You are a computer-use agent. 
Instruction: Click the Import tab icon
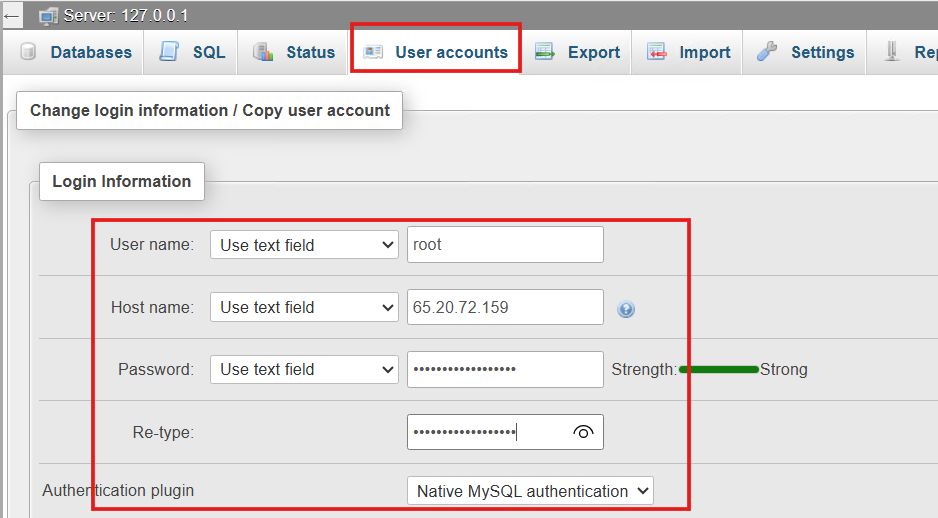click(x=656, y=51)
